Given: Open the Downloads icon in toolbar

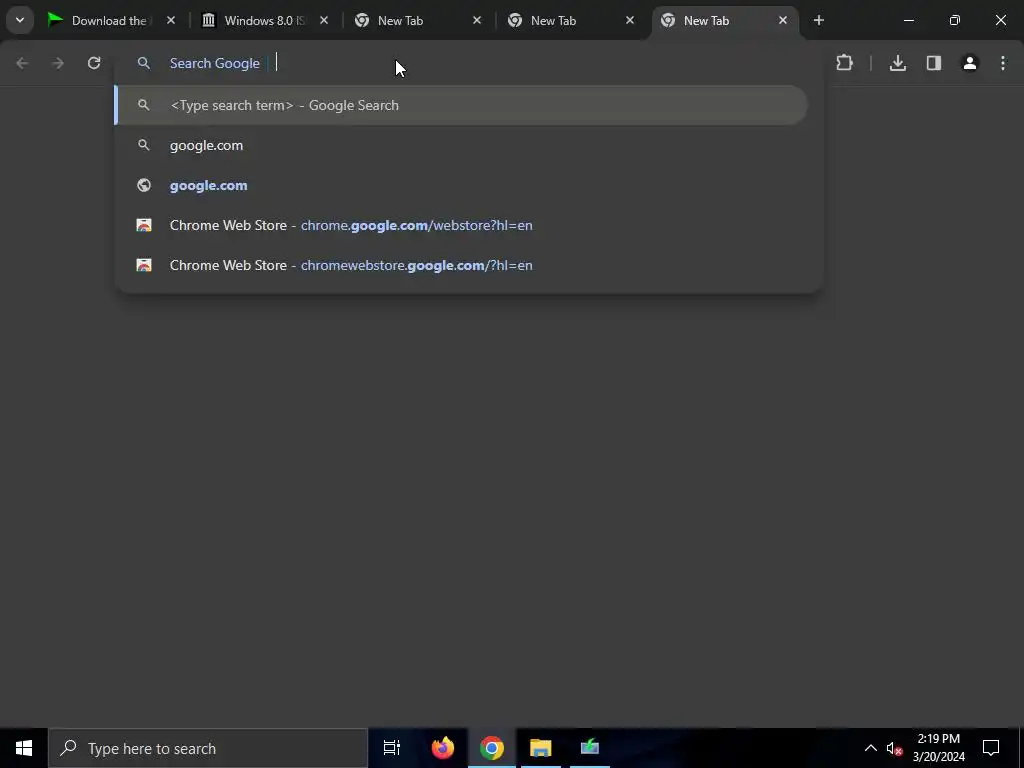Looking at the screenshot, I should pyautogui.click(x=898, y=63).
